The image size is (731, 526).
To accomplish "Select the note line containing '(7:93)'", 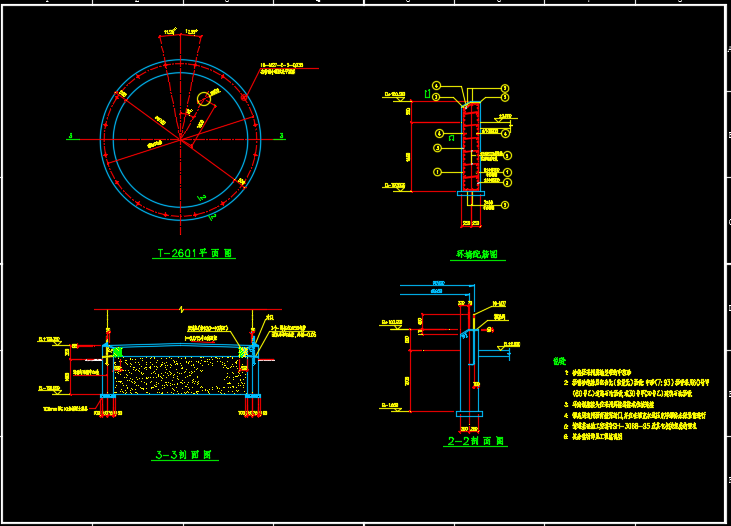I will click(637, 383).
